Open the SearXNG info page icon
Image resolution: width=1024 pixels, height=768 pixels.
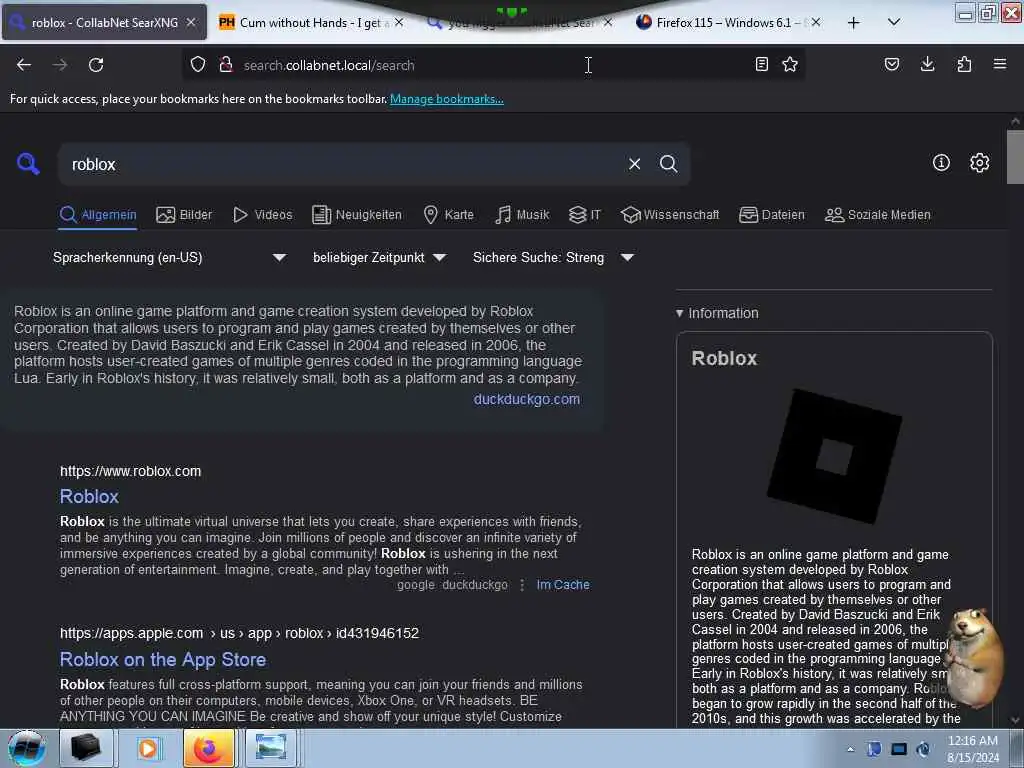pos(941,163)
